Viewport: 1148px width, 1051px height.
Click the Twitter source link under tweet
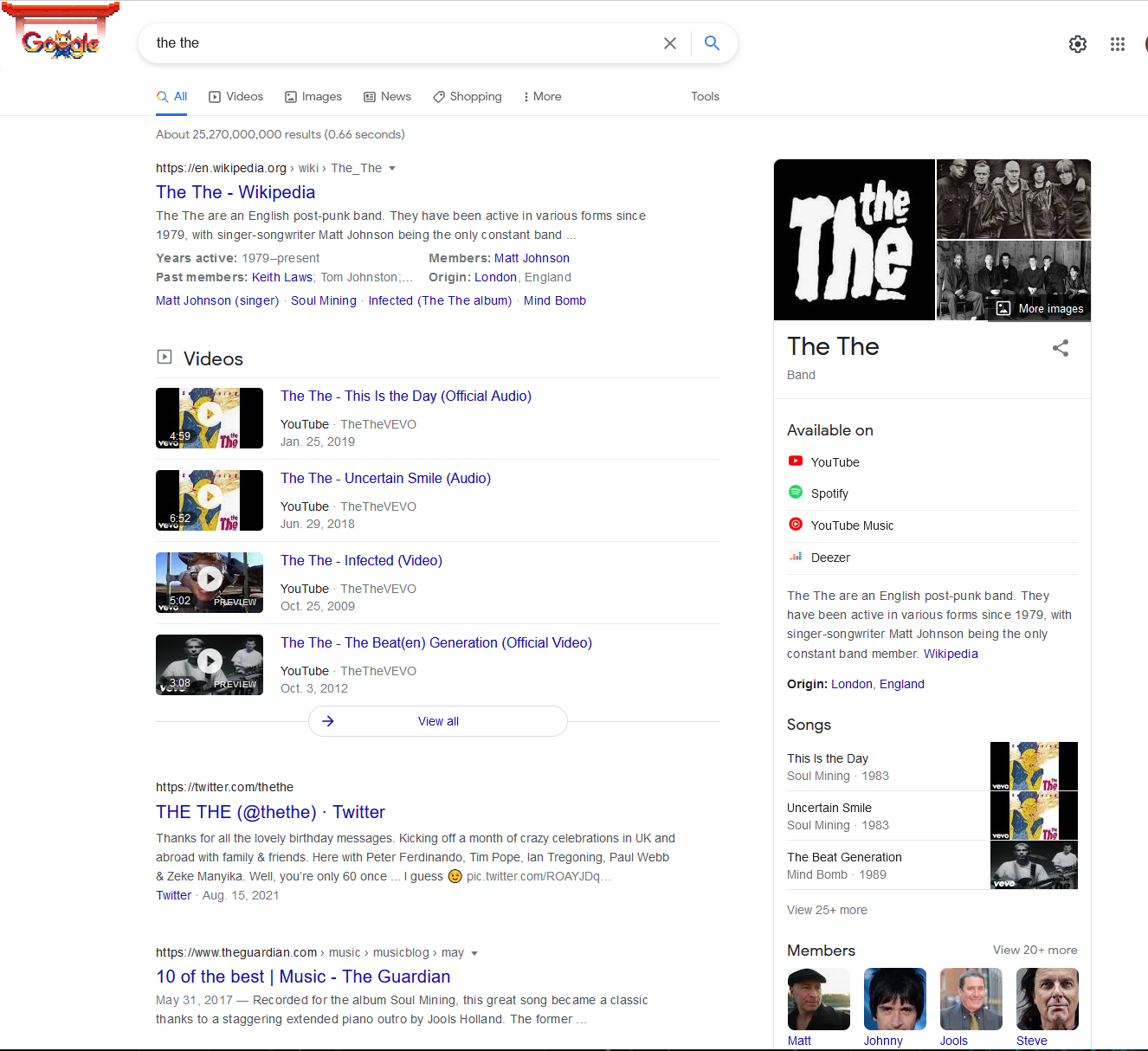(173, 895)
